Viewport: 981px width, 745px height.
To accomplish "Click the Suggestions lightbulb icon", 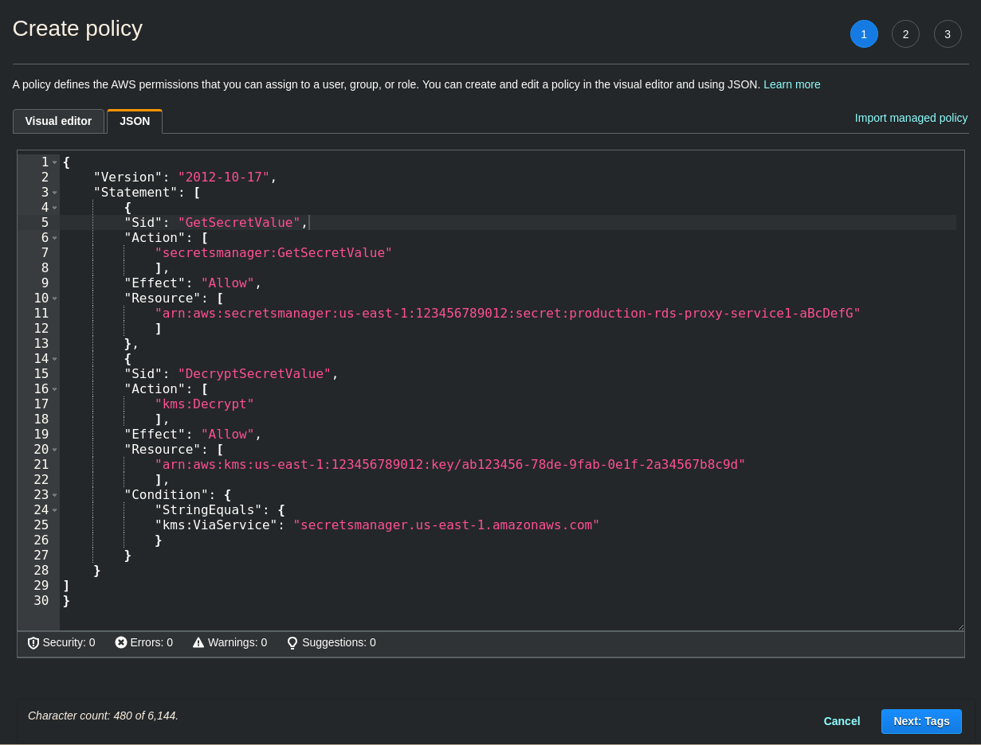I will pyautogui.click(x=291, y=643).
